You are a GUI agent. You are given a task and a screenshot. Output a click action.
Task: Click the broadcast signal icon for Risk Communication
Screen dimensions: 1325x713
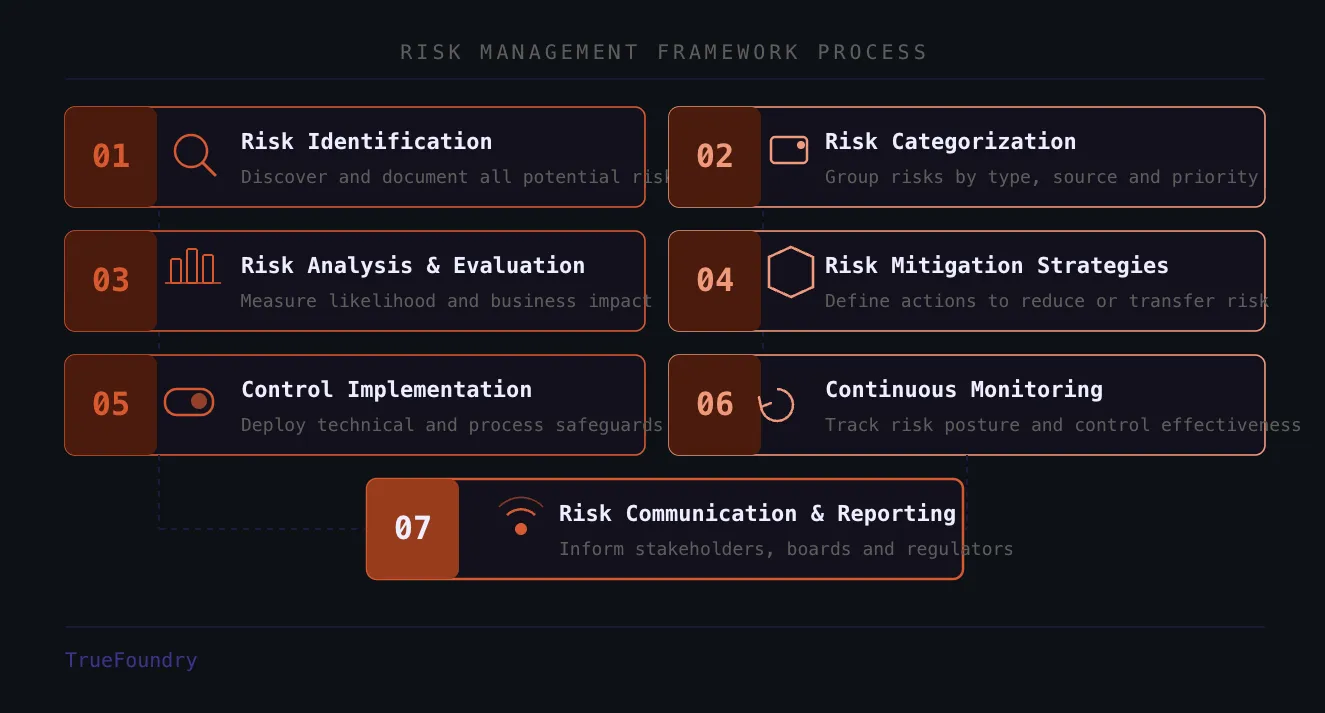point(520,516)
